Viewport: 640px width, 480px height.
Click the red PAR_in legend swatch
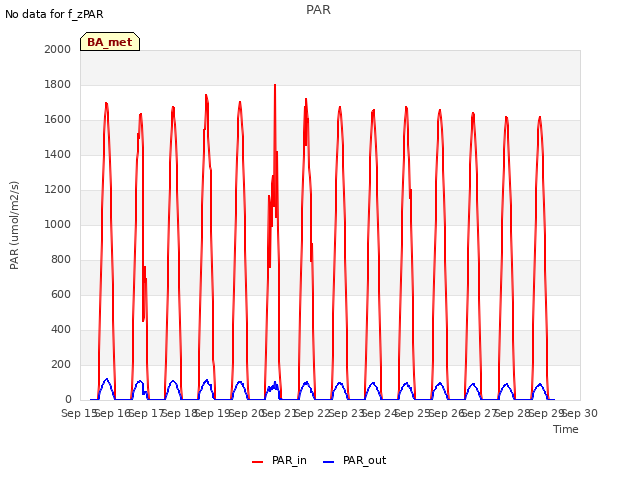tap(258, 462)
